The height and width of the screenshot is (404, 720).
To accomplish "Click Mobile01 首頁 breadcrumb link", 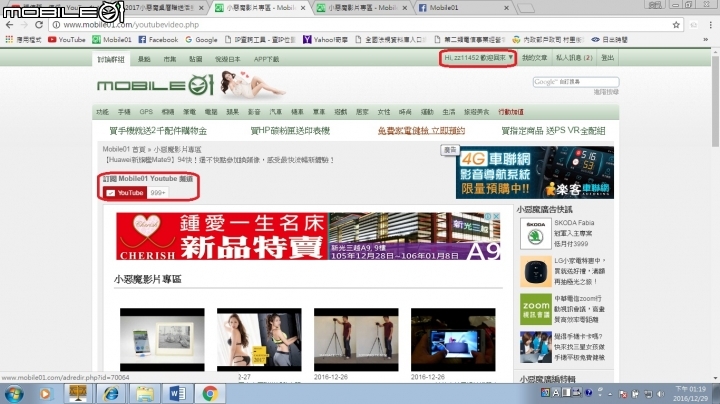I will click(124, 150).
